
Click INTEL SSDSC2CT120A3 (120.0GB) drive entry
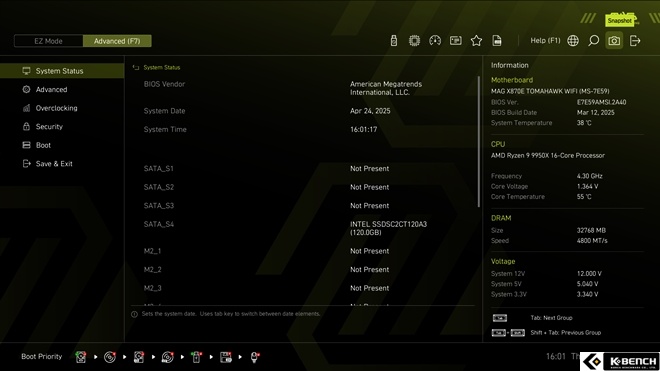tap(388, 228)
